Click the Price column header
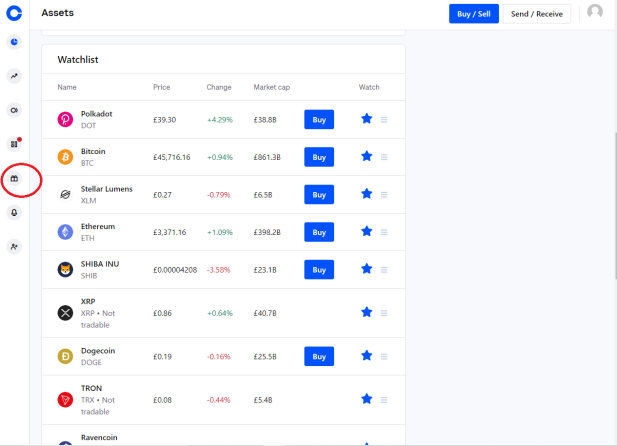The image size is (617, 446). pos(162,87)
